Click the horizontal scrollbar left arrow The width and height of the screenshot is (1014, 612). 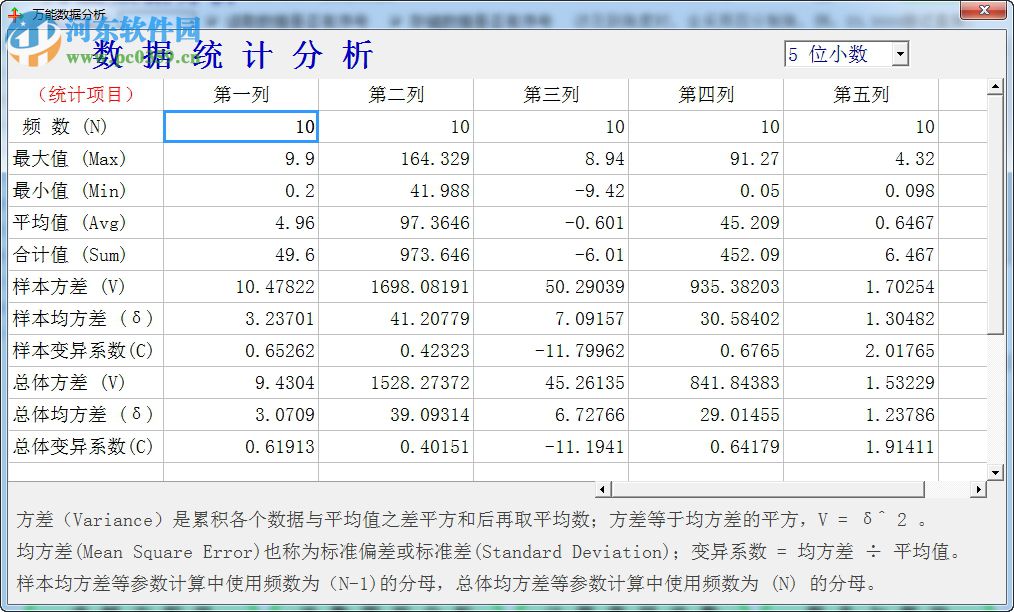[603, 489]
